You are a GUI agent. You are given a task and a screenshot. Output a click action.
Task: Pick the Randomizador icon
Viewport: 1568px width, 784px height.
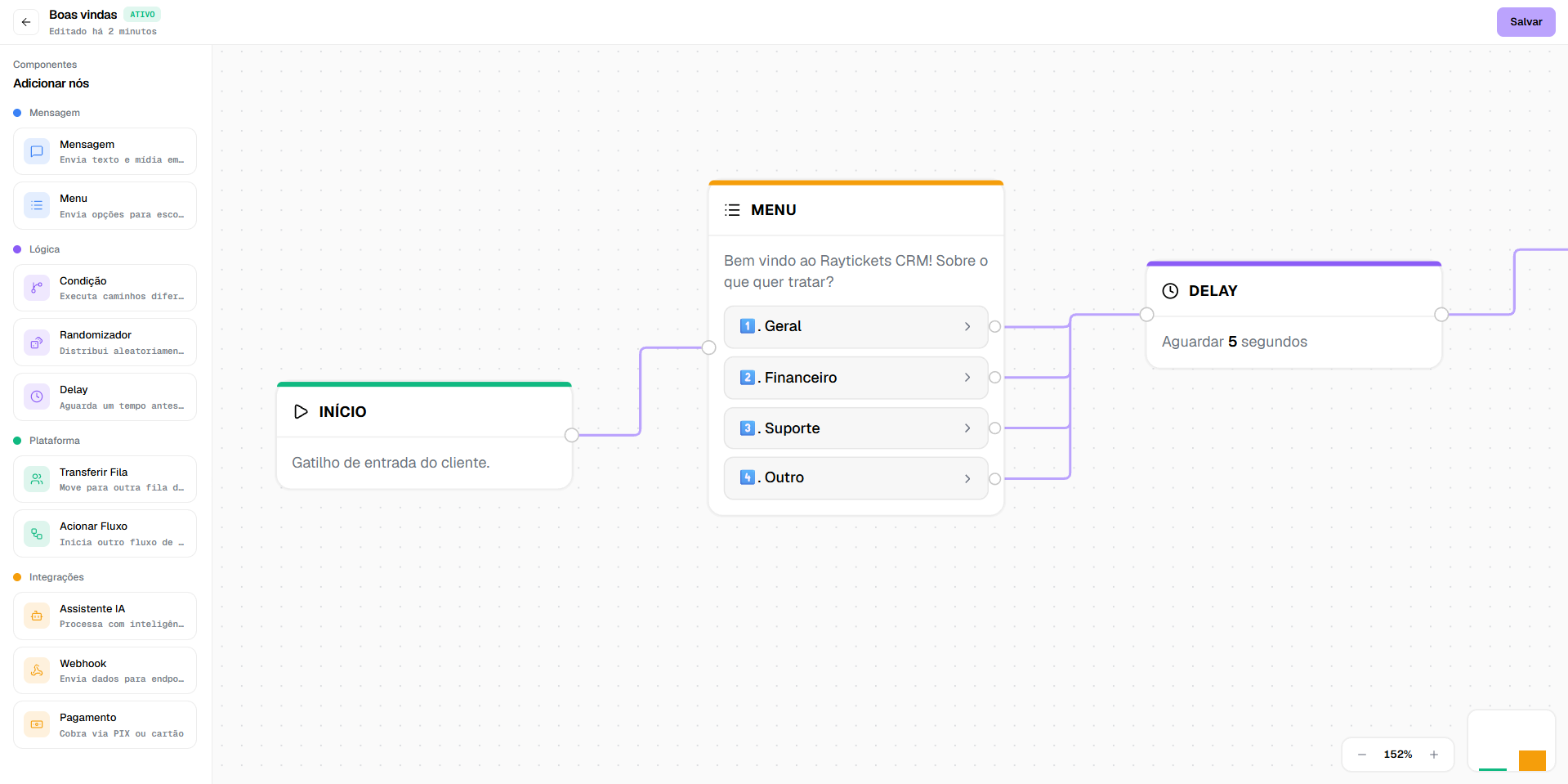coord(37,343)
